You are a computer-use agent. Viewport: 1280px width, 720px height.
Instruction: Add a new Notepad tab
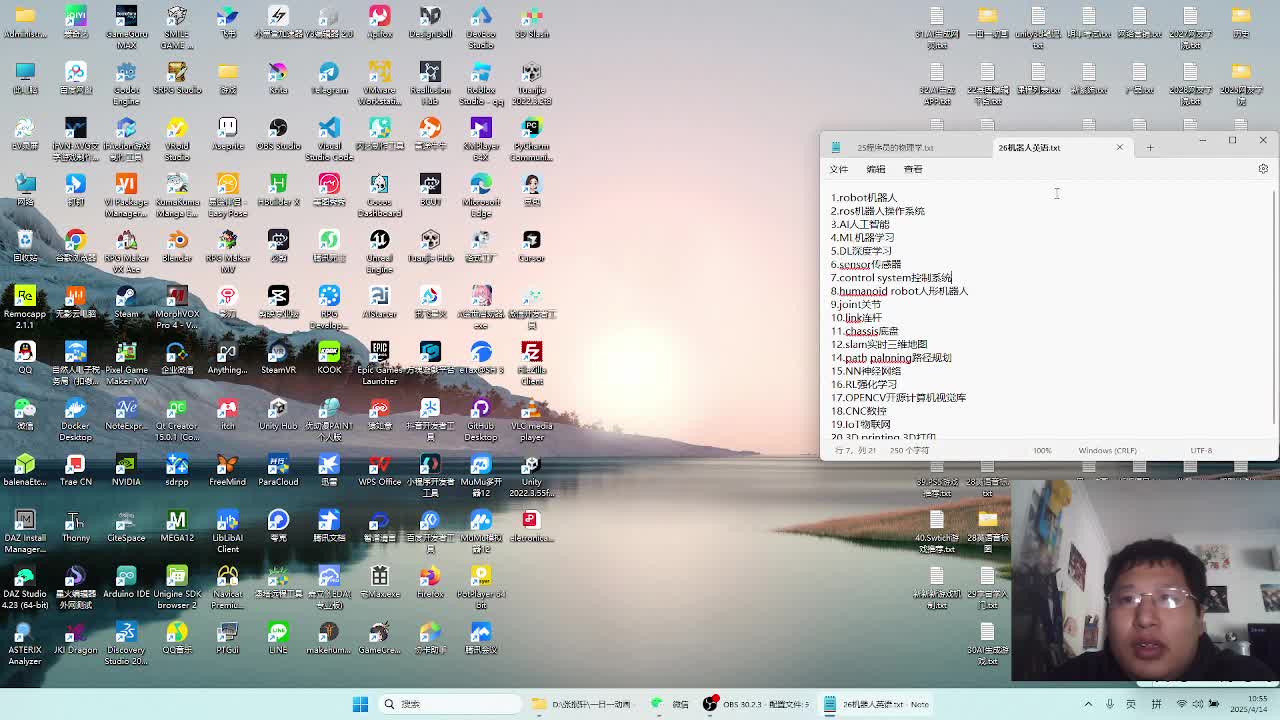pos(1150,148)
